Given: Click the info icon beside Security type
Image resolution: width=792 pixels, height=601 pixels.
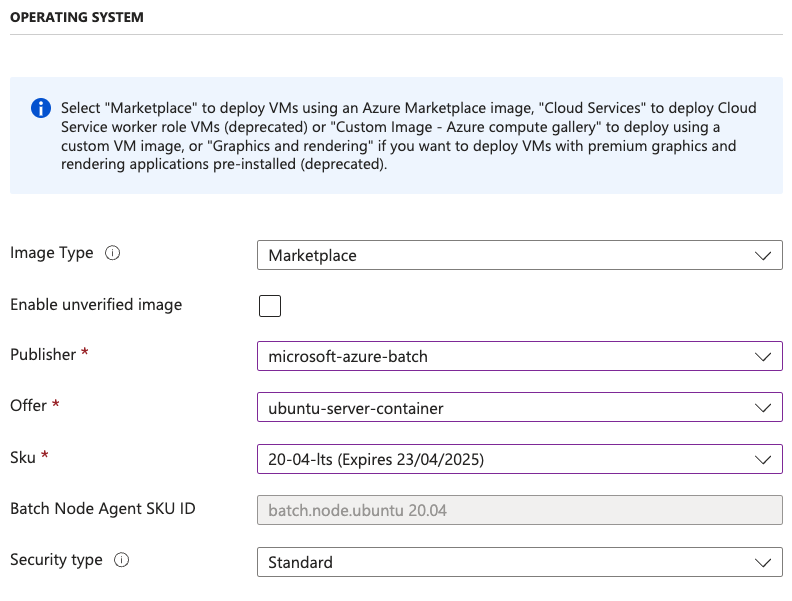Looking at the screenshot, I should pyautogui.click(x=121, y=561).
